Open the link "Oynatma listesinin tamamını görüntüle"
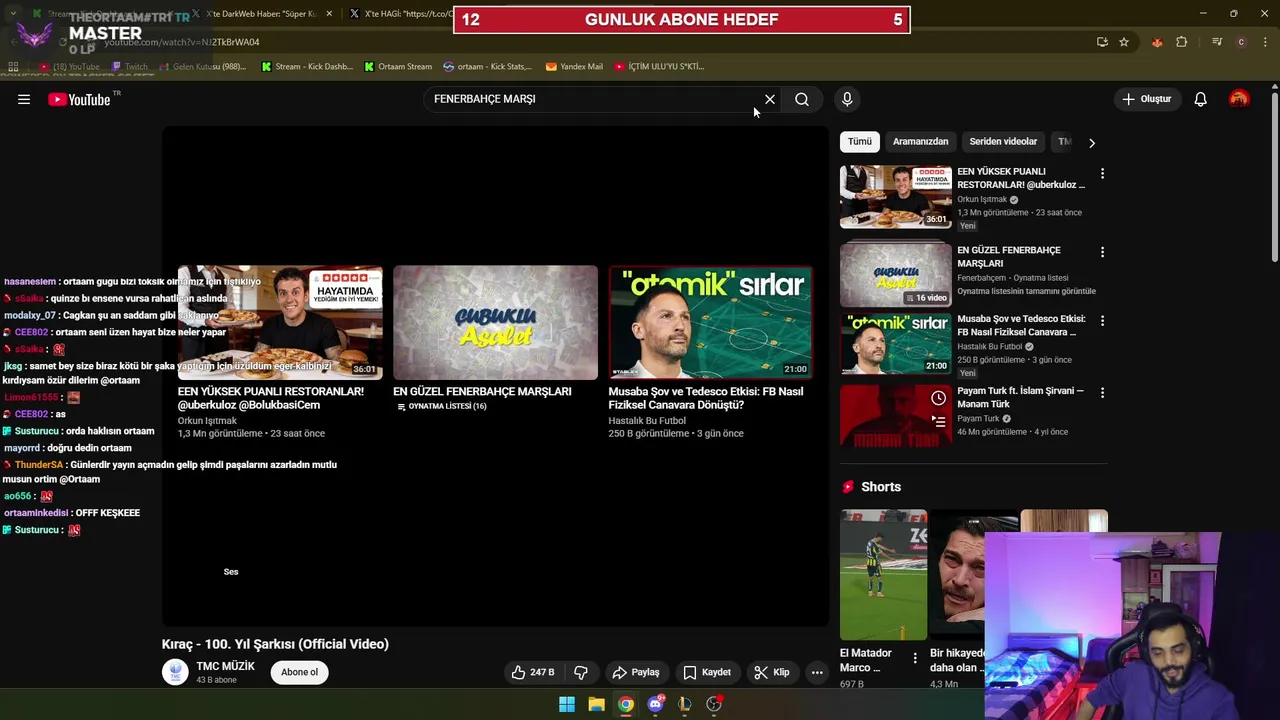The width and height of the screenshot is (1280, 720). click(x=1026, y=291)
